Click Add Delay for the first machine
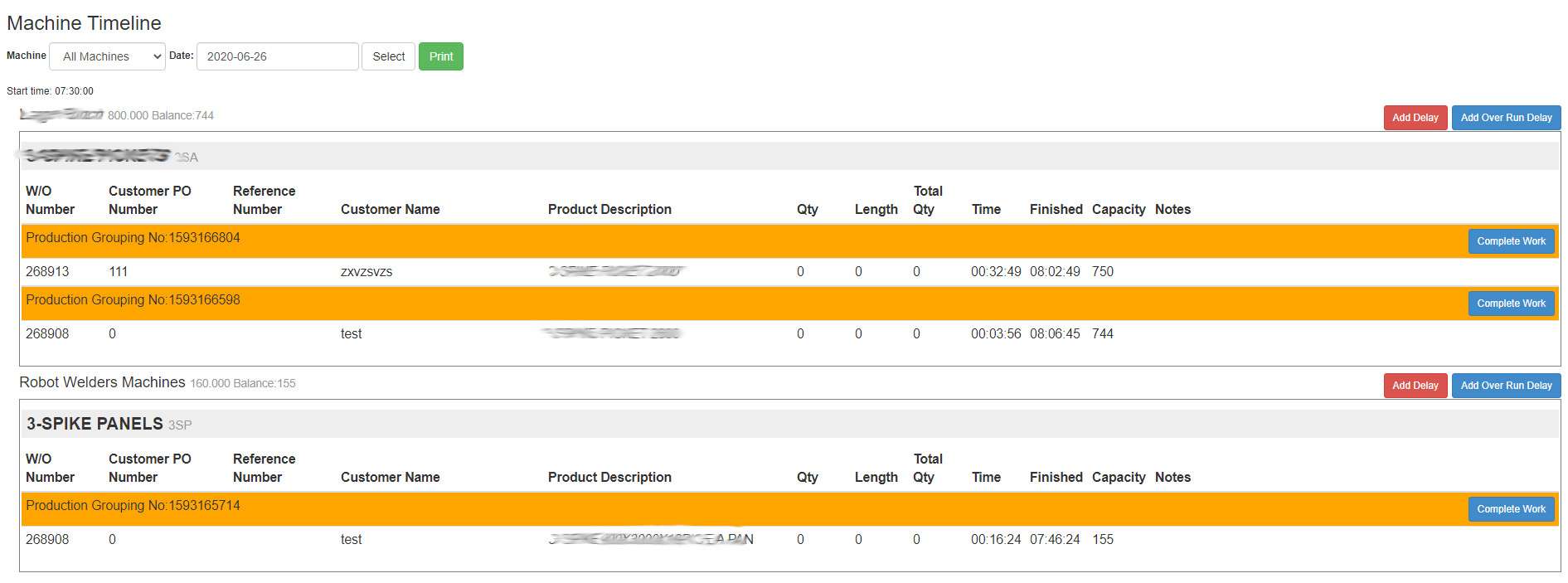Viewport: 1568px width, 583px height. tap(1415, 118)
